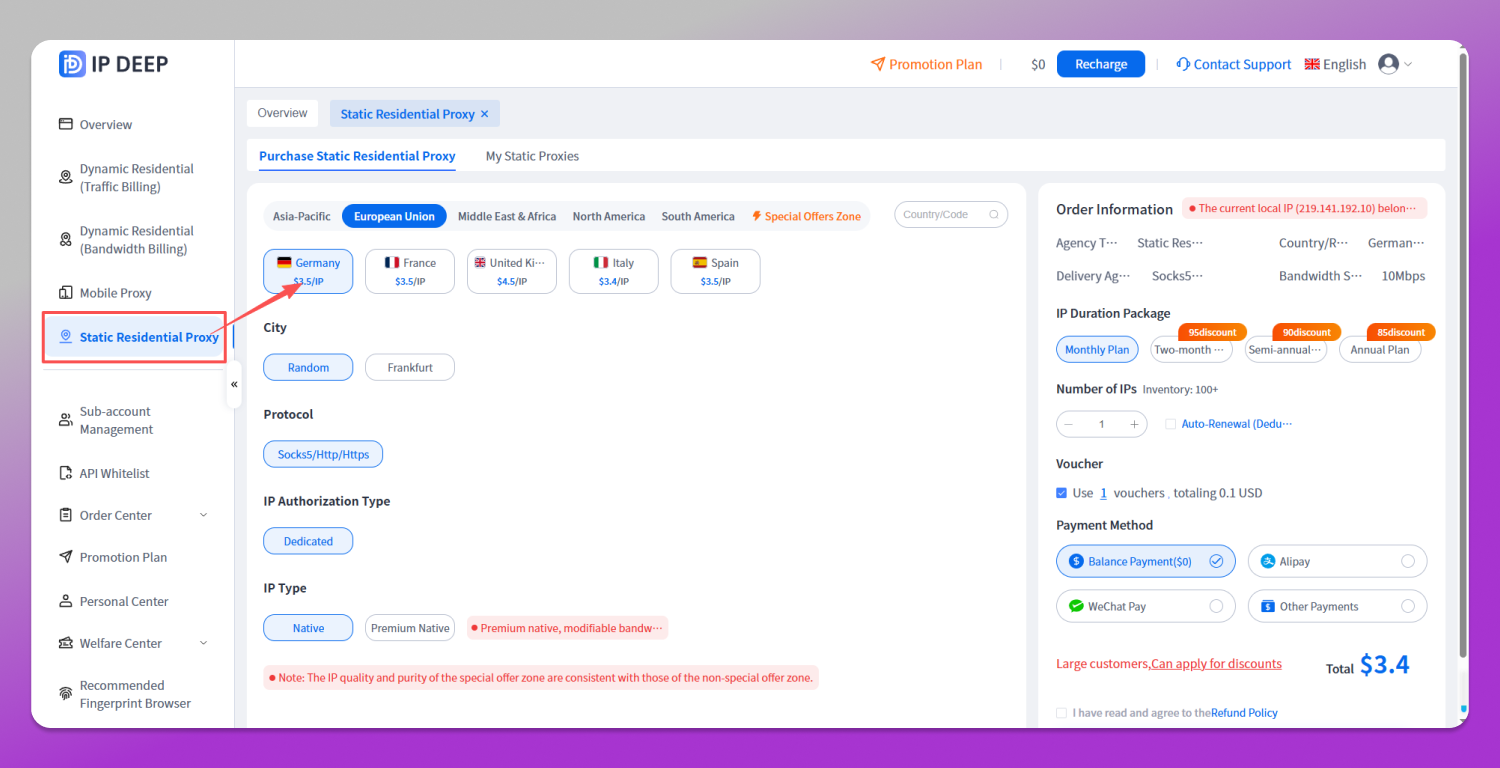Open the English language selector
1500x768 pixels.
click(1335, 64)
